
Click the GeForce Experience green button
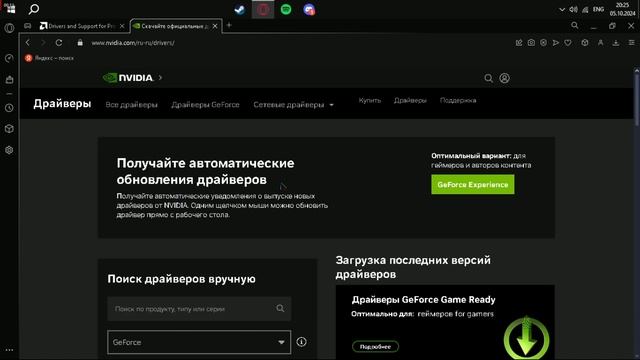[x=473, y=184]
